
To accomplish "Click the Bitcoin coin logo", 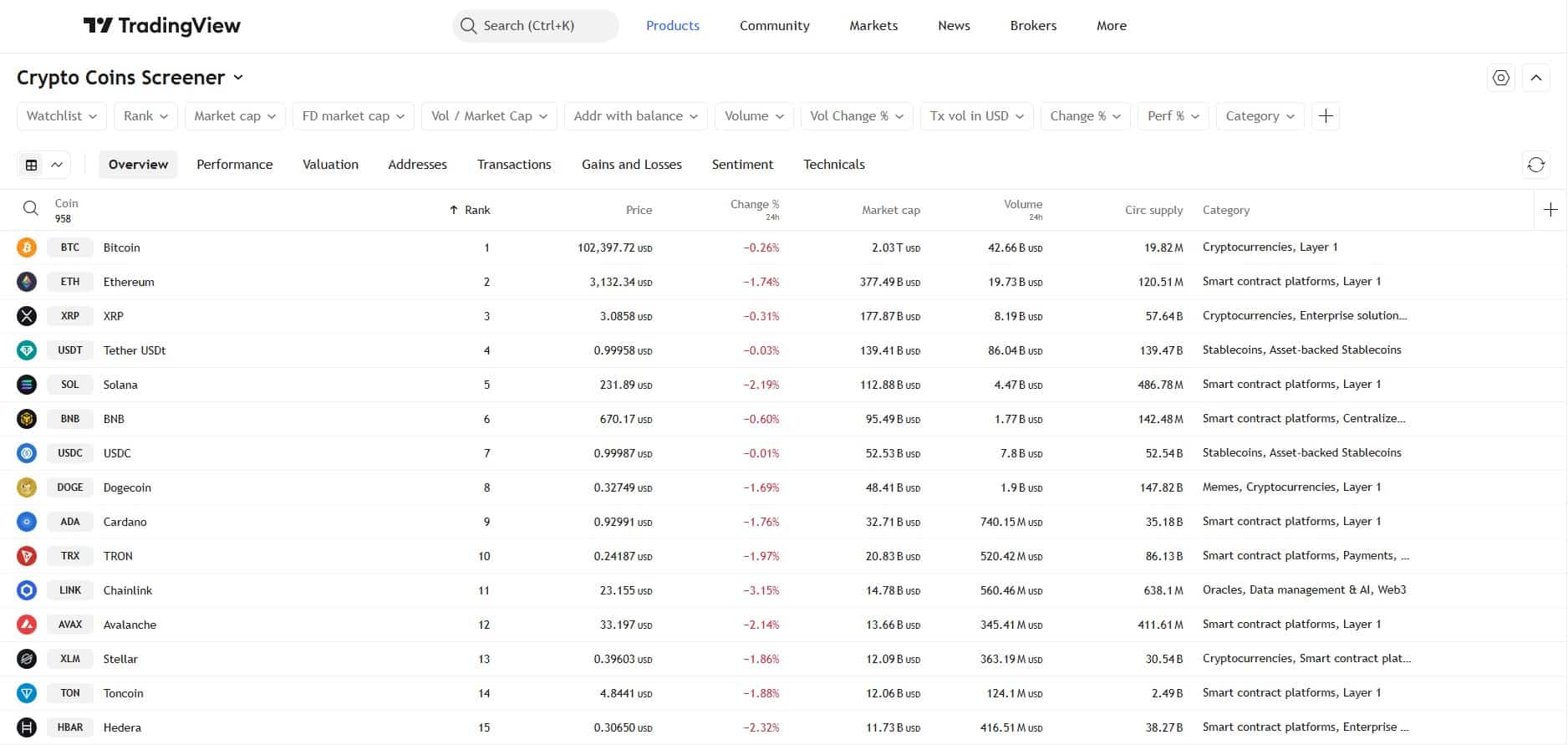I will pyautogui.click(x=27, y=247).
